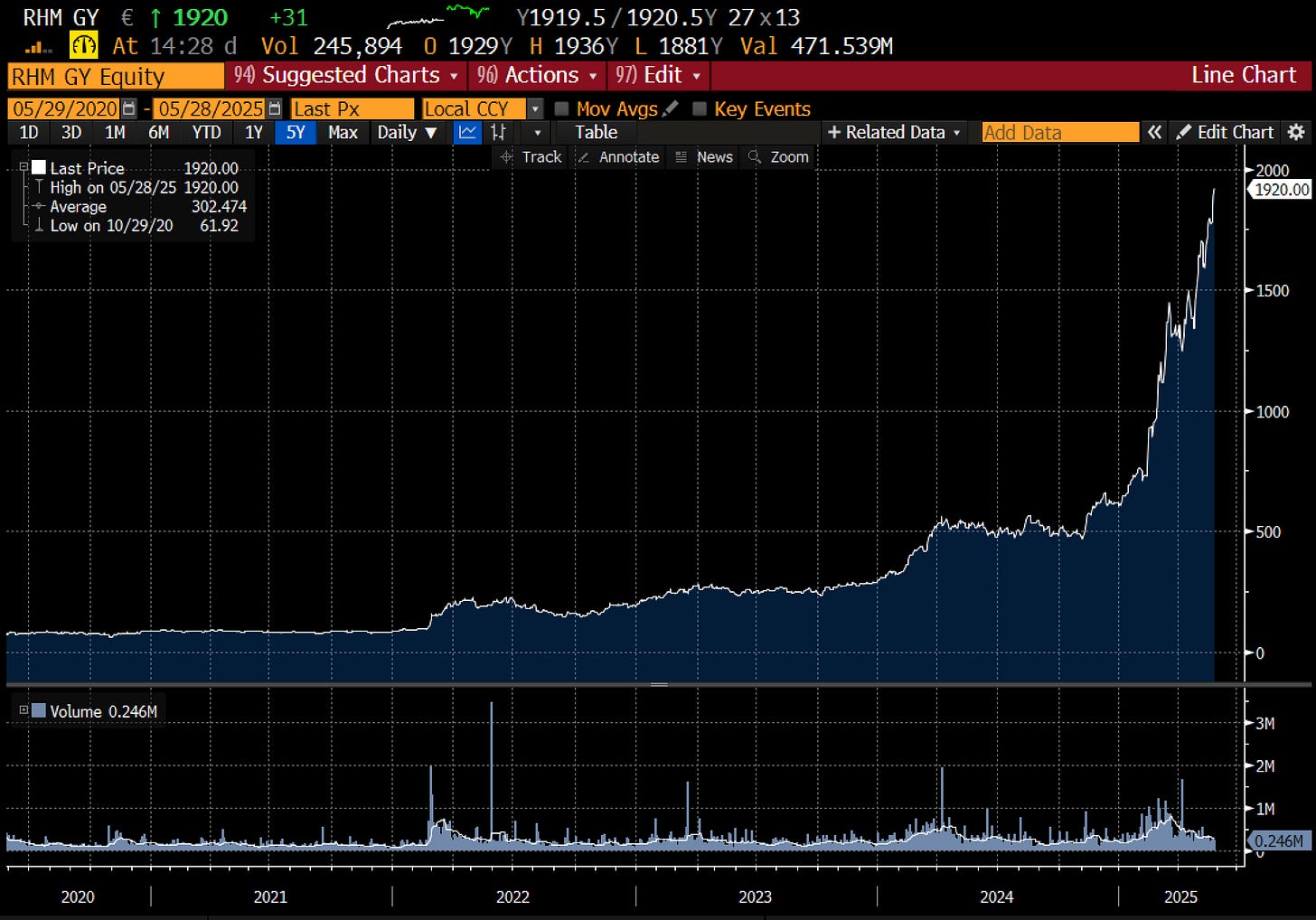Enable the Mov Avgs checkbox
The height and width of the screenshot is (920, 1316).
pyautogui.click(x=561, y=108)
